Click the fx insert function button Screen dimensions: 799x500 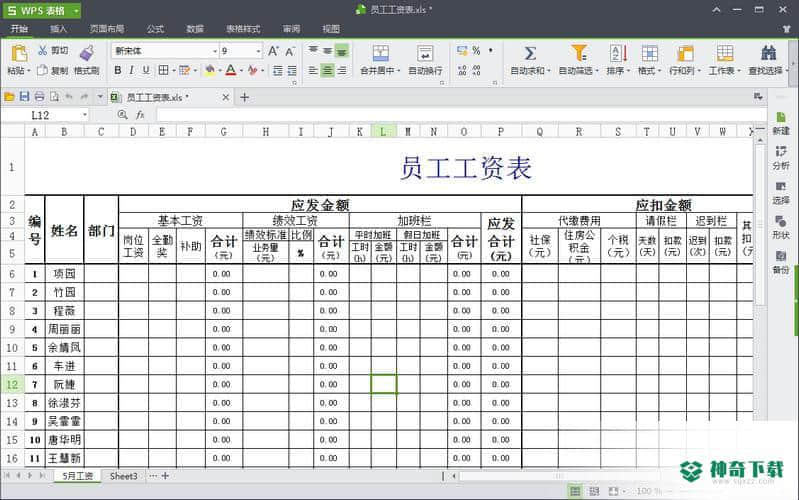(x=140, y=115)
